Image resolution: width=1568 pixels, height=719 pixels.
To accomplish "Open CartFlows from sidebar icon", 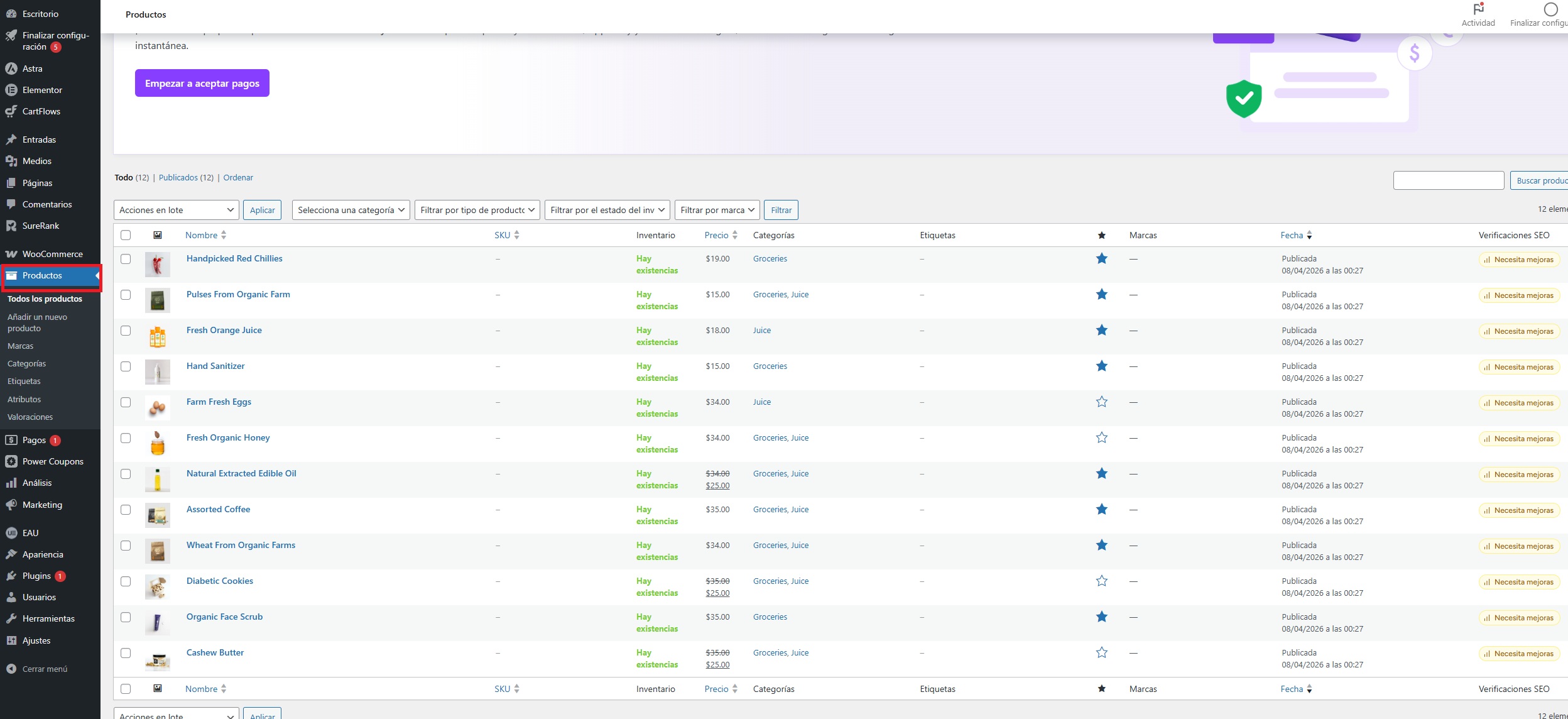I will (x=11, y=111).
